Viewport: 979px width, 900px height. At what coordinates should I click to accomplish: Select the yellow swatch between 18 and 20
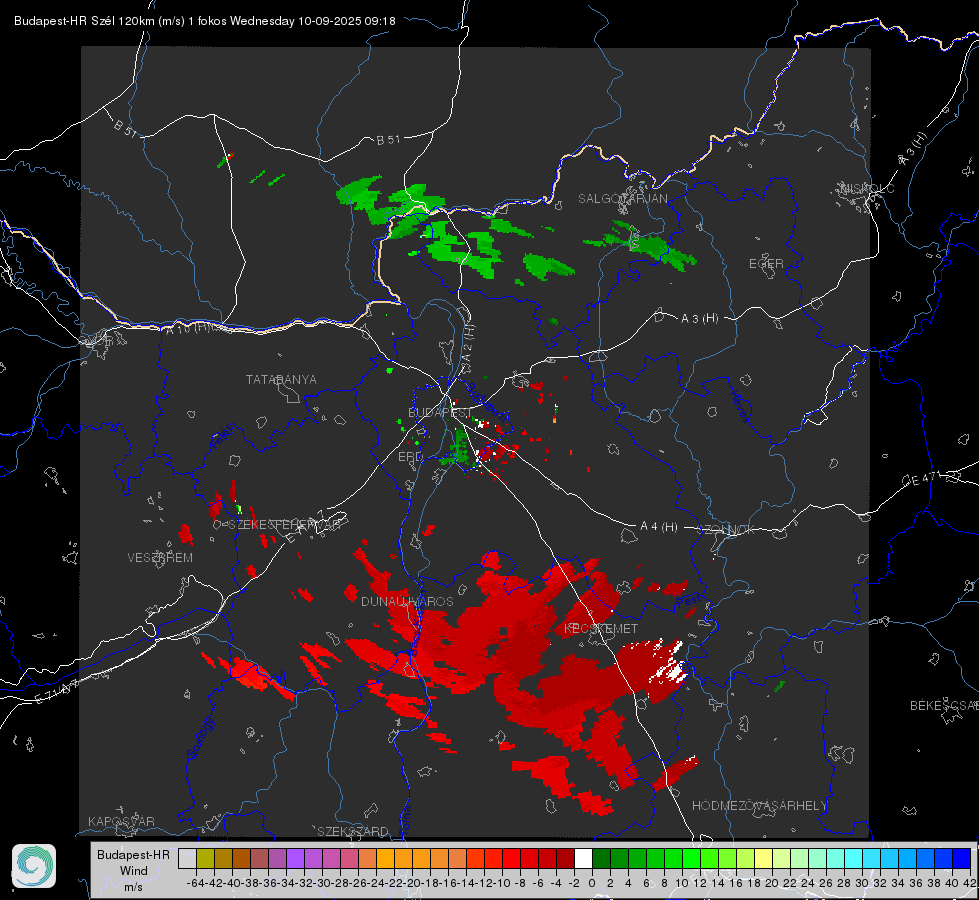click(x=764, y=859)
